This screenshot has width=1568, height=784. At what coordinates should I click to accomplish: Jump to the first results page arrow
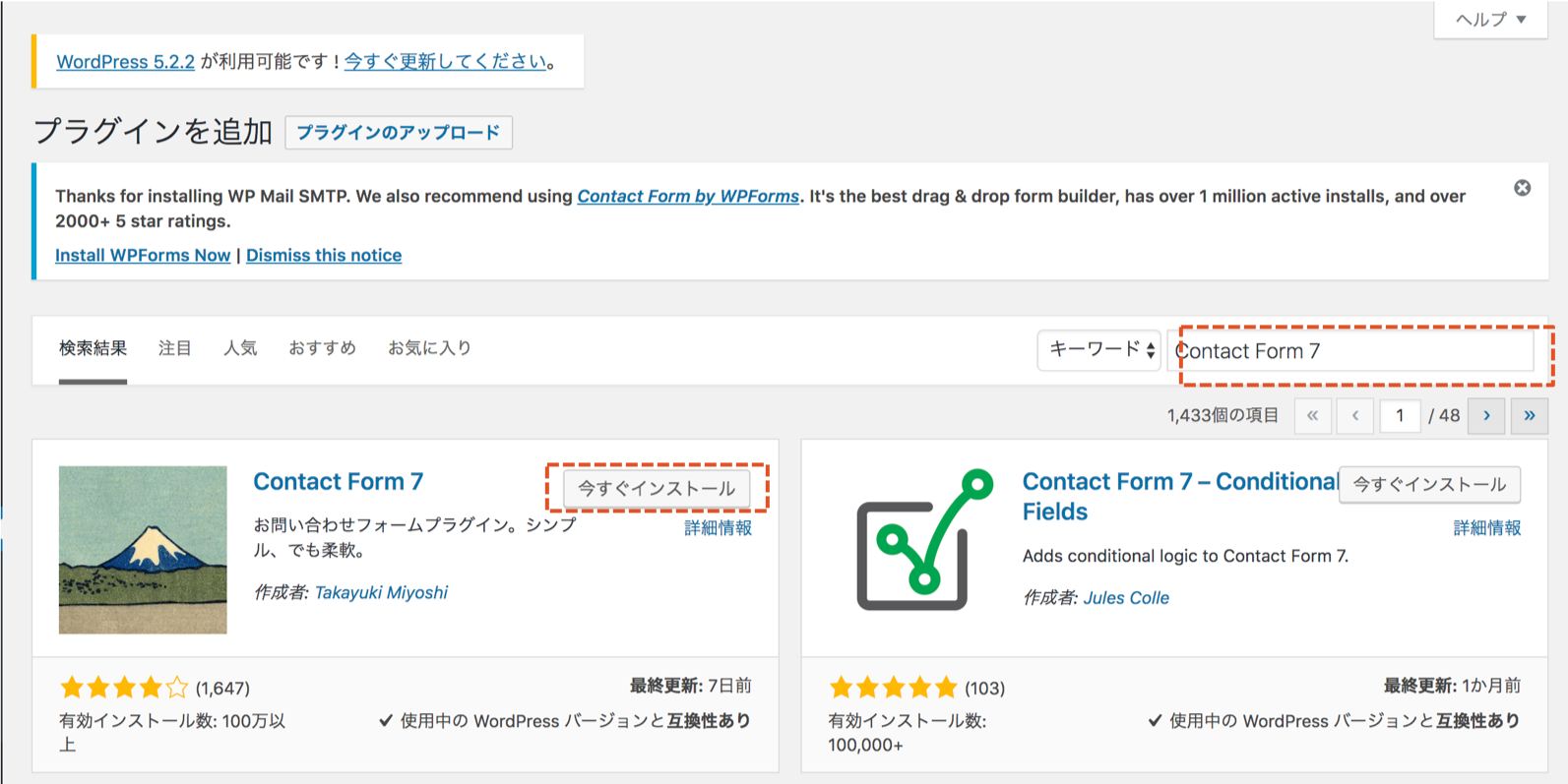coord(1312,416)
